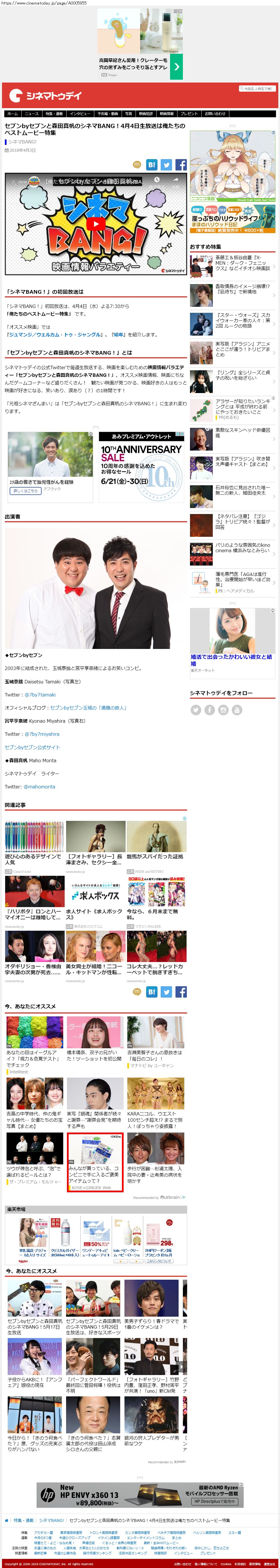The image size is (280, 1568).
Task: Click the share arrow icon on video
Action: click(177, 180)
